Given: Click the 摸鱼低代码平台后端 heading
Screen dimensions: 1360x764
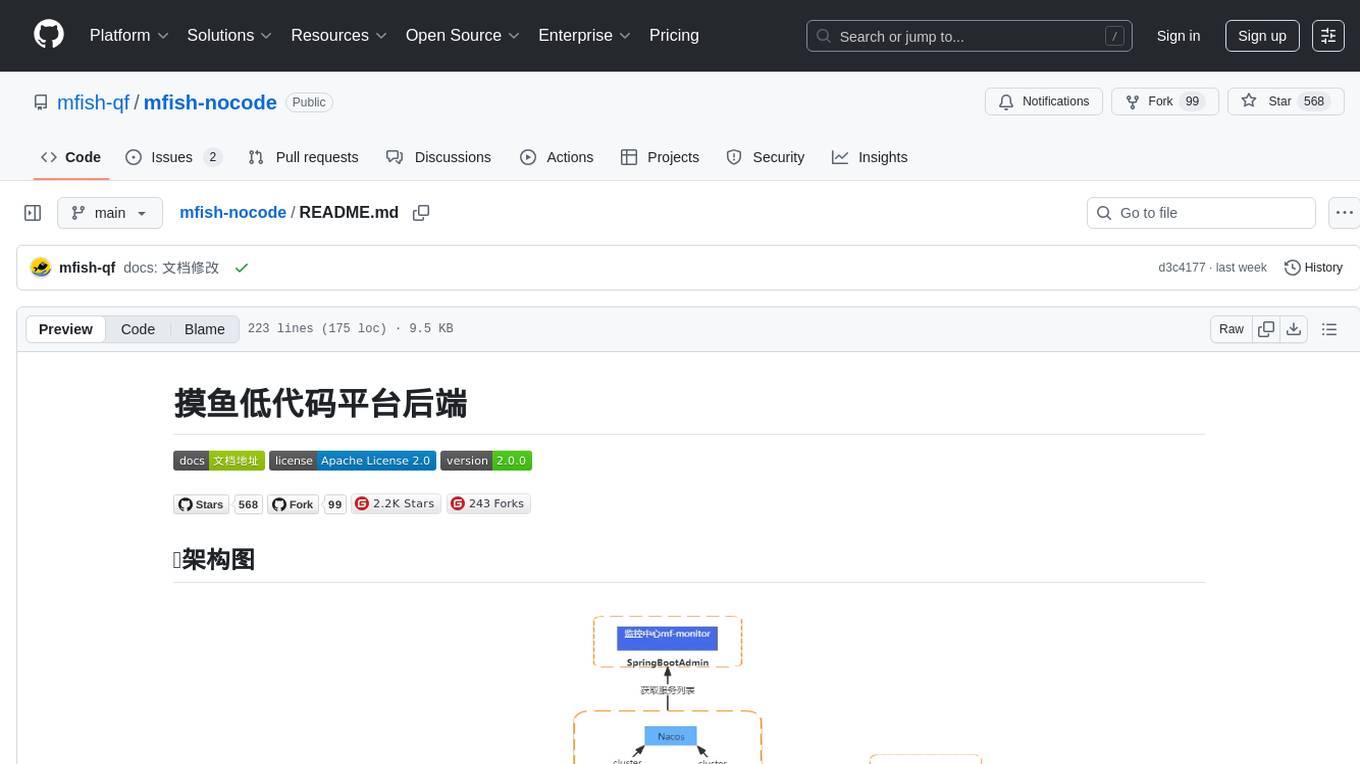Looking at the screenshot, I should click(320, 403).
